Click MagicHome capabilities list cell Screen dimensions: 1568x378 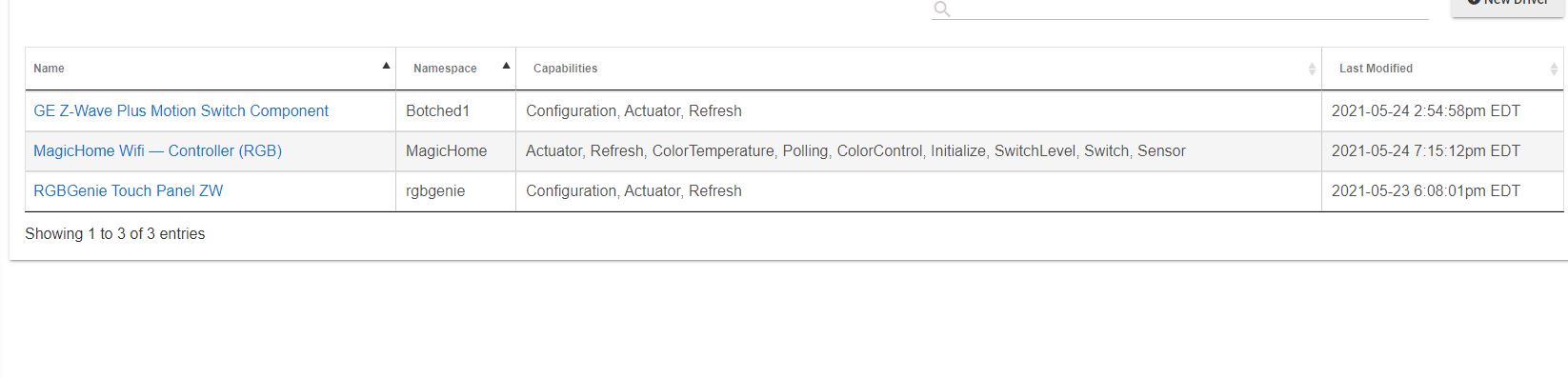(918, 150)
